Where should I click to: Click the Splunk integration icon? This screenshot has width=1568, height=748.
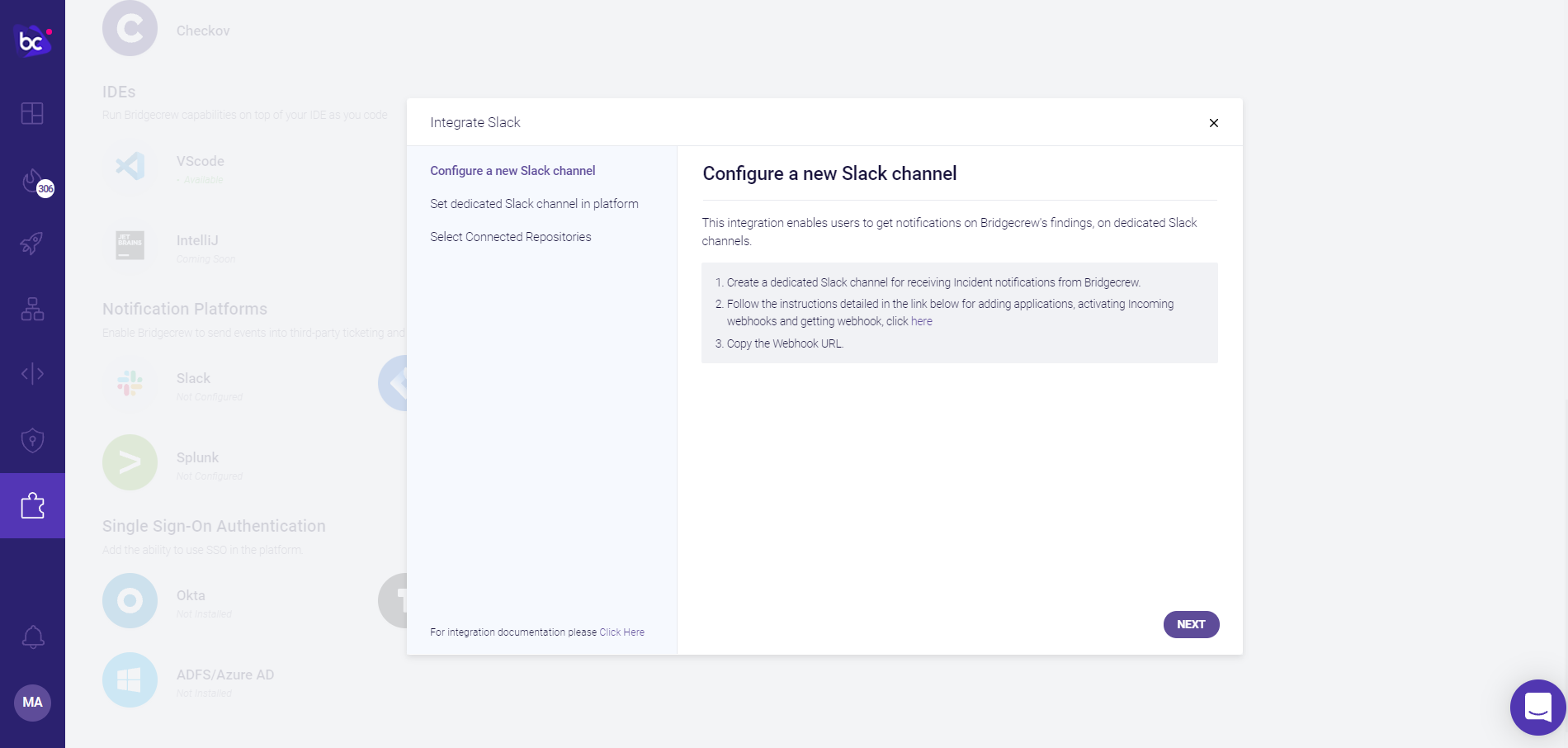pos(130,462)
